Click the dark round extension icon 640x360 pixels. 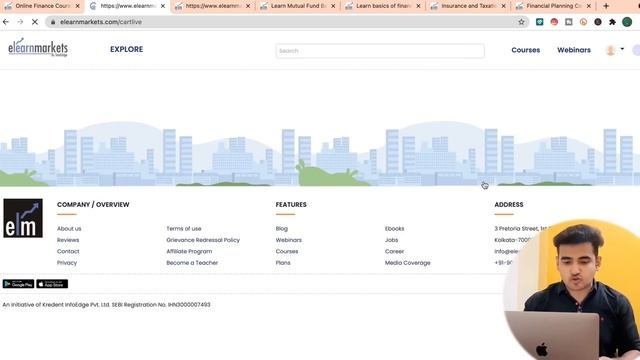[x=598, y=22]
